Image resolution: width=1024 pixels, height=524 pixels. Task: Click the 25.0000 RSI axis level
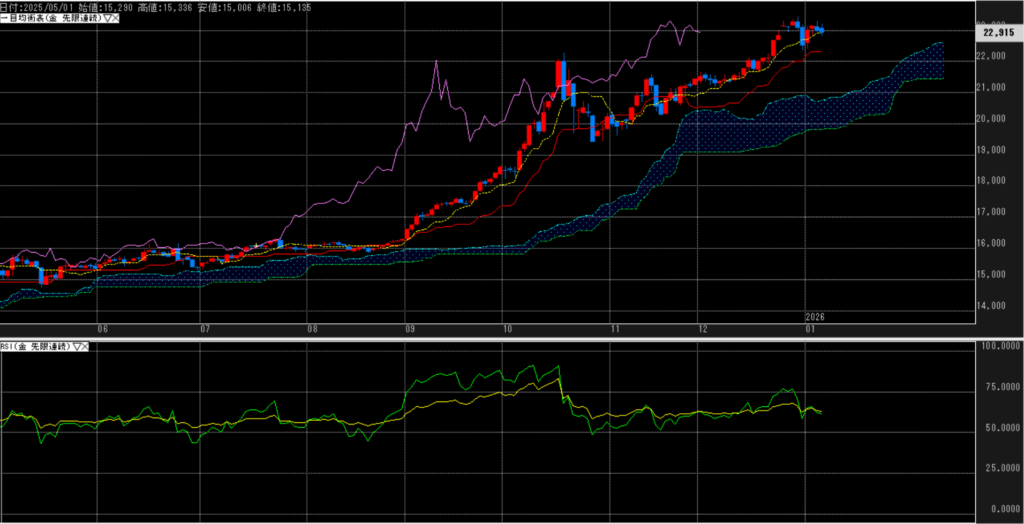coord(999,467)
